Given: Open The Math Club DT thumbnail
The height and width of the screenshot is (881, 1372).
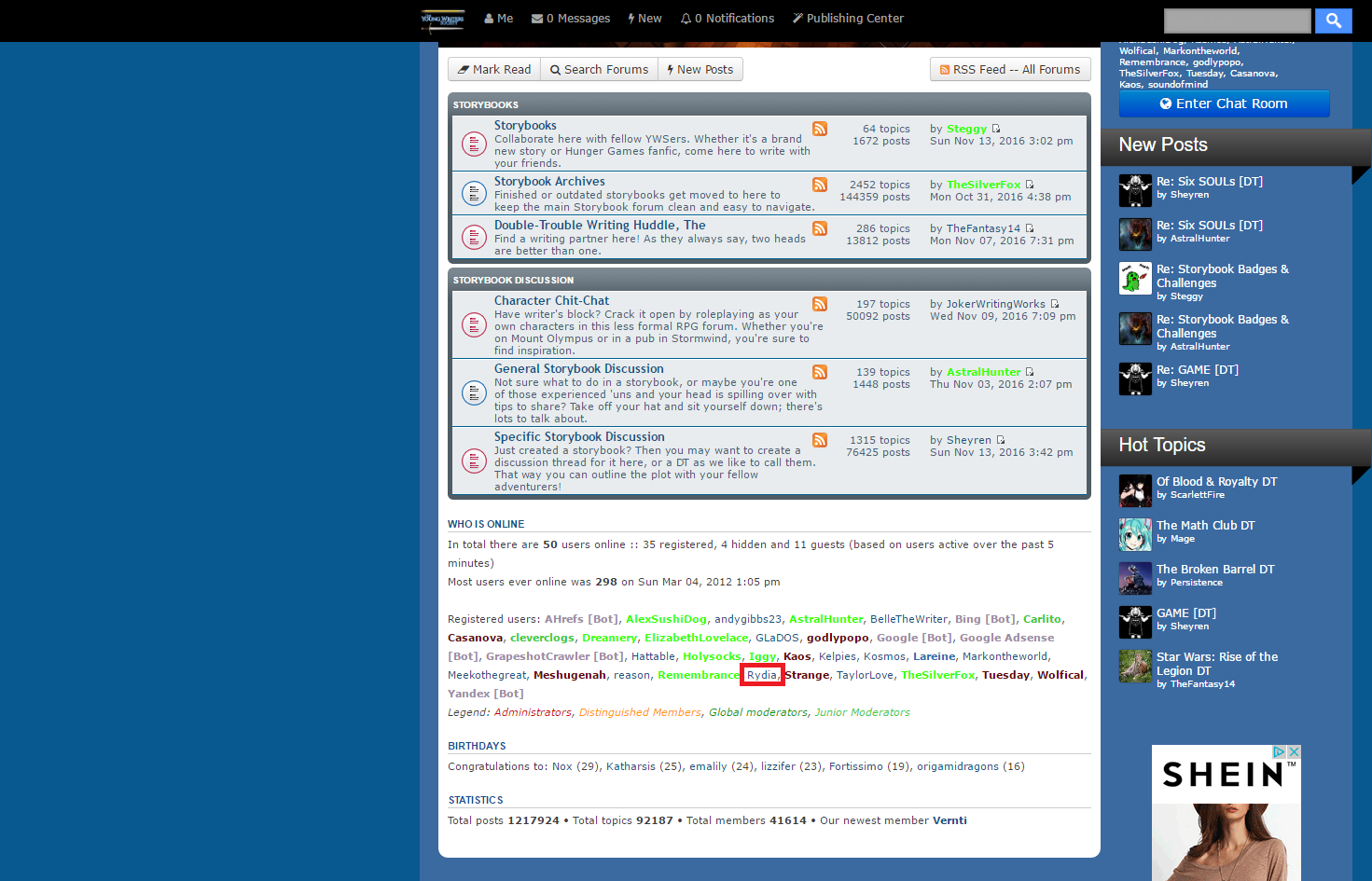Looking at the screenshot, I should [1135, 535].
